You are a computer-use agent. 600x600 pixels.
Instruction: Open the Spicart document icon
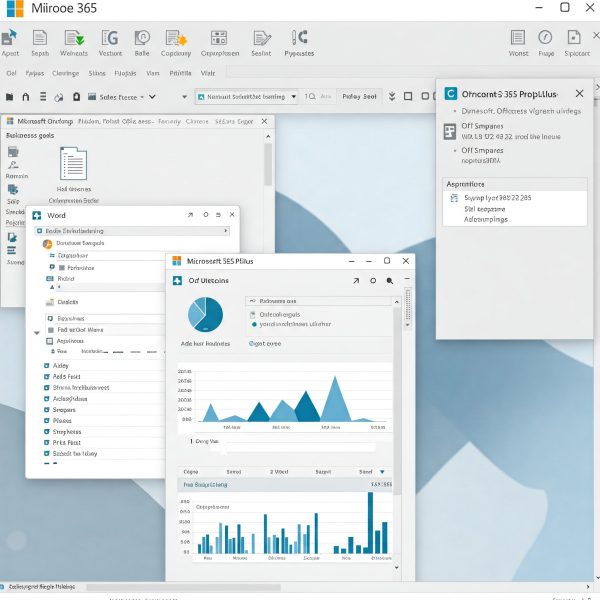(574, 38)
